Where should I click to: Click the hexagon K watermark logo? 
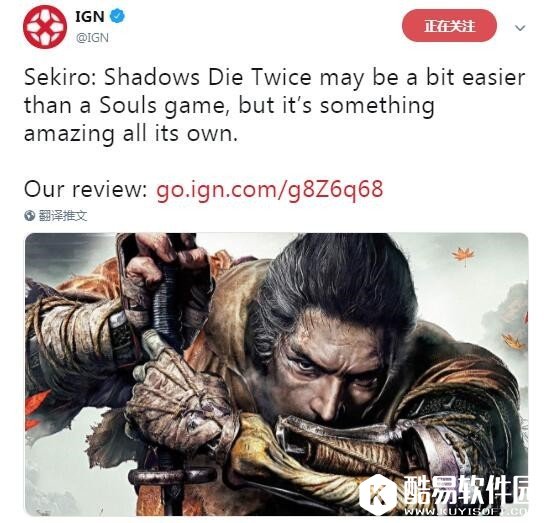pyautogui.click(x=377, y=494)
